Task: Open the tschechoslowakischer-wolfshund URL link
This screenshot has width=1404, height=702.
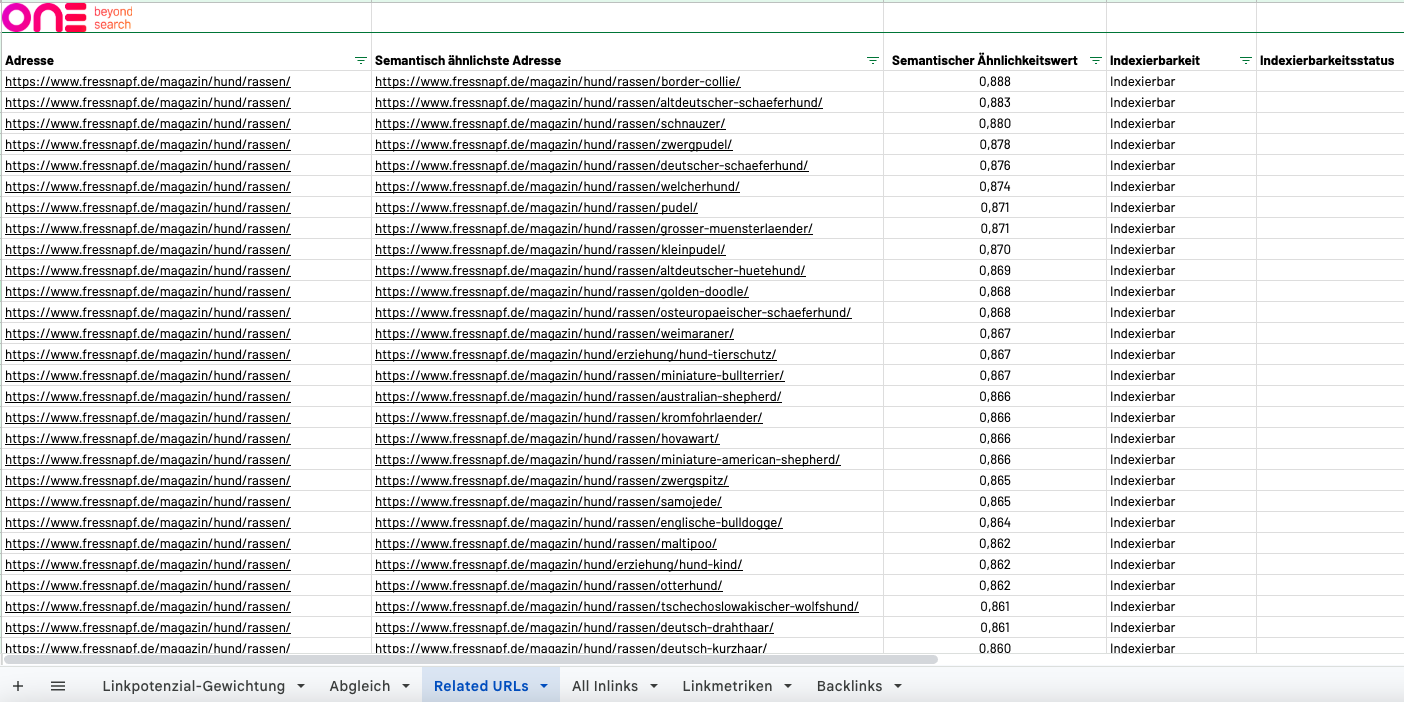Action: [x=617, y=607]
